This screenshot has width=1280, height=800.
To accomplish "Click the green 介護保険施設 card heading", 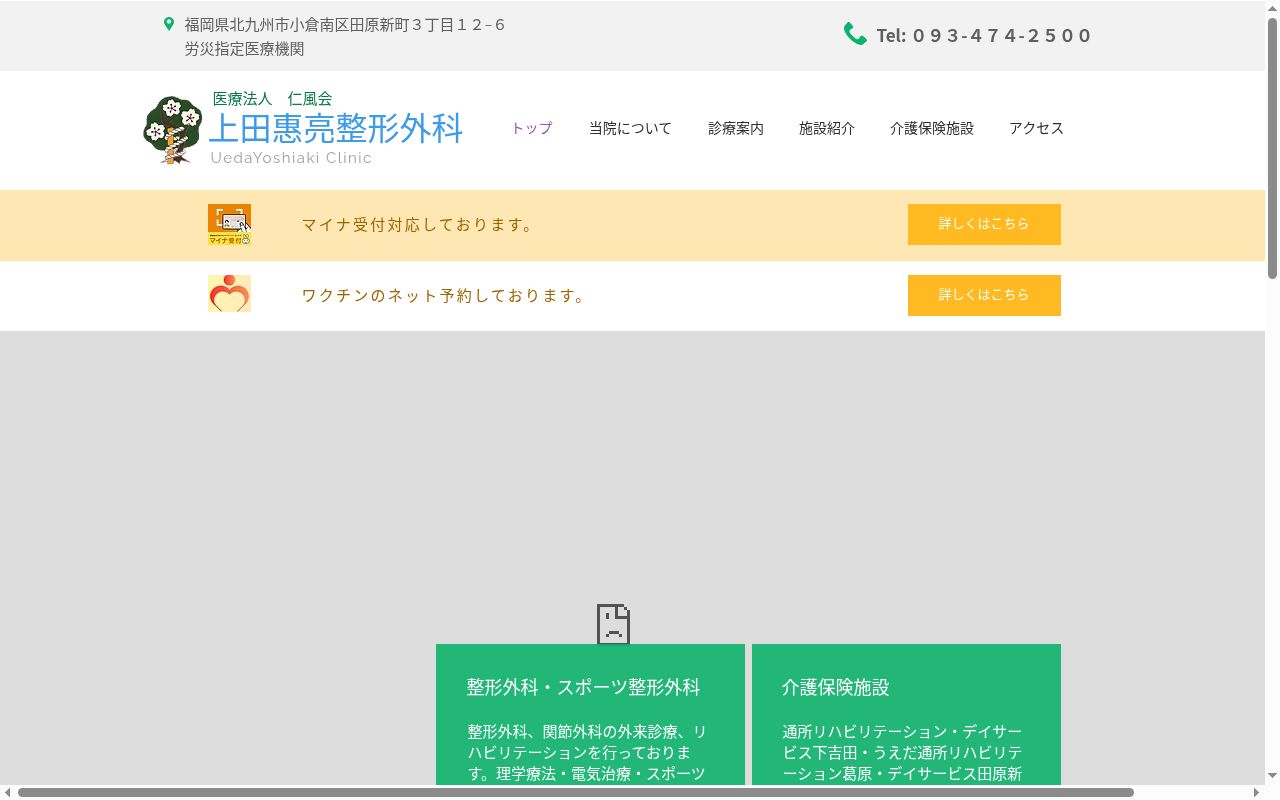I will pos(836,687).
